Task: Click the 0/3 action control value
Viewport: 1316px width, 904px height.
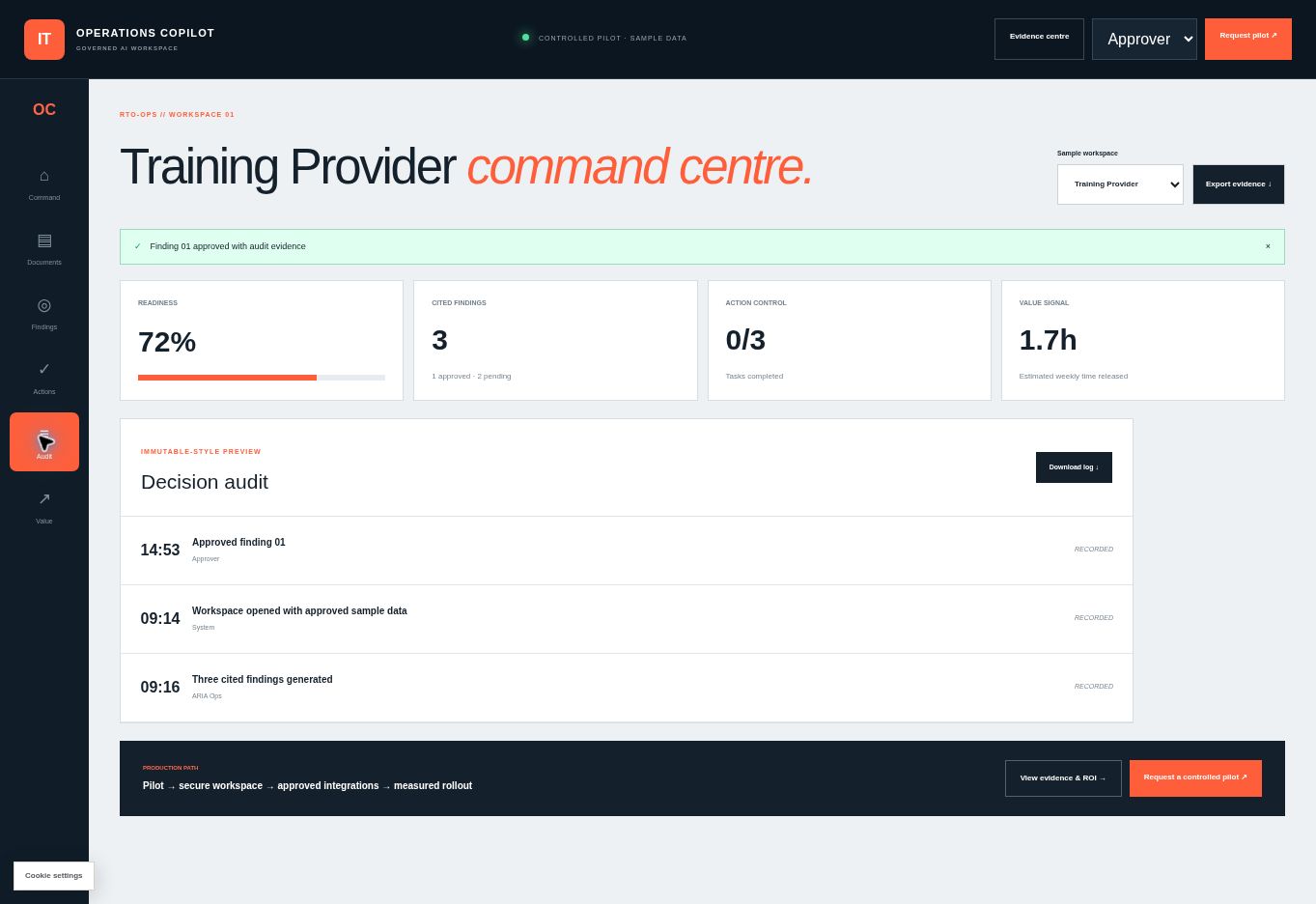Action: coord(745,340)
